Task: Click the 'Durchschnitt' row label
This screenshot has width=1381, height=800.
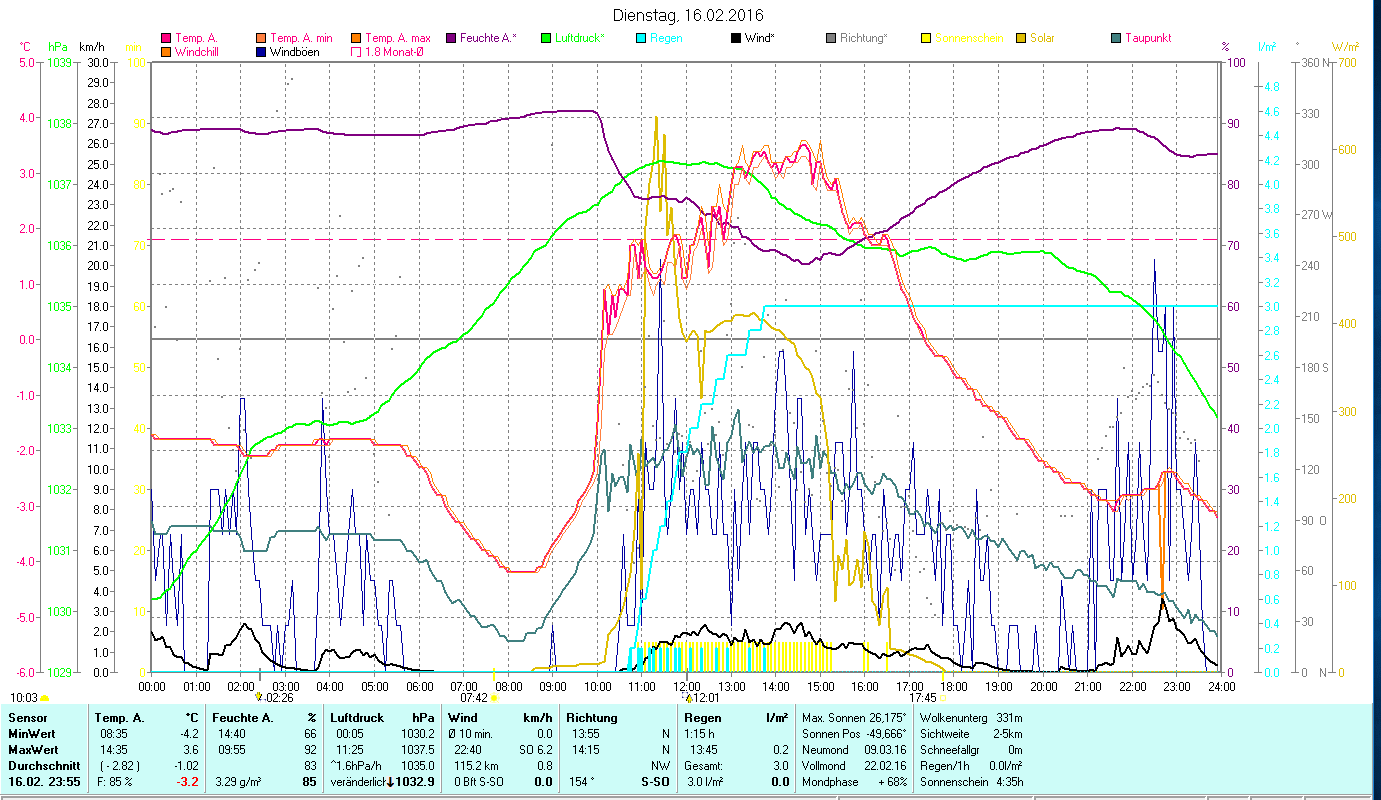Action: [x=42, y=766]
